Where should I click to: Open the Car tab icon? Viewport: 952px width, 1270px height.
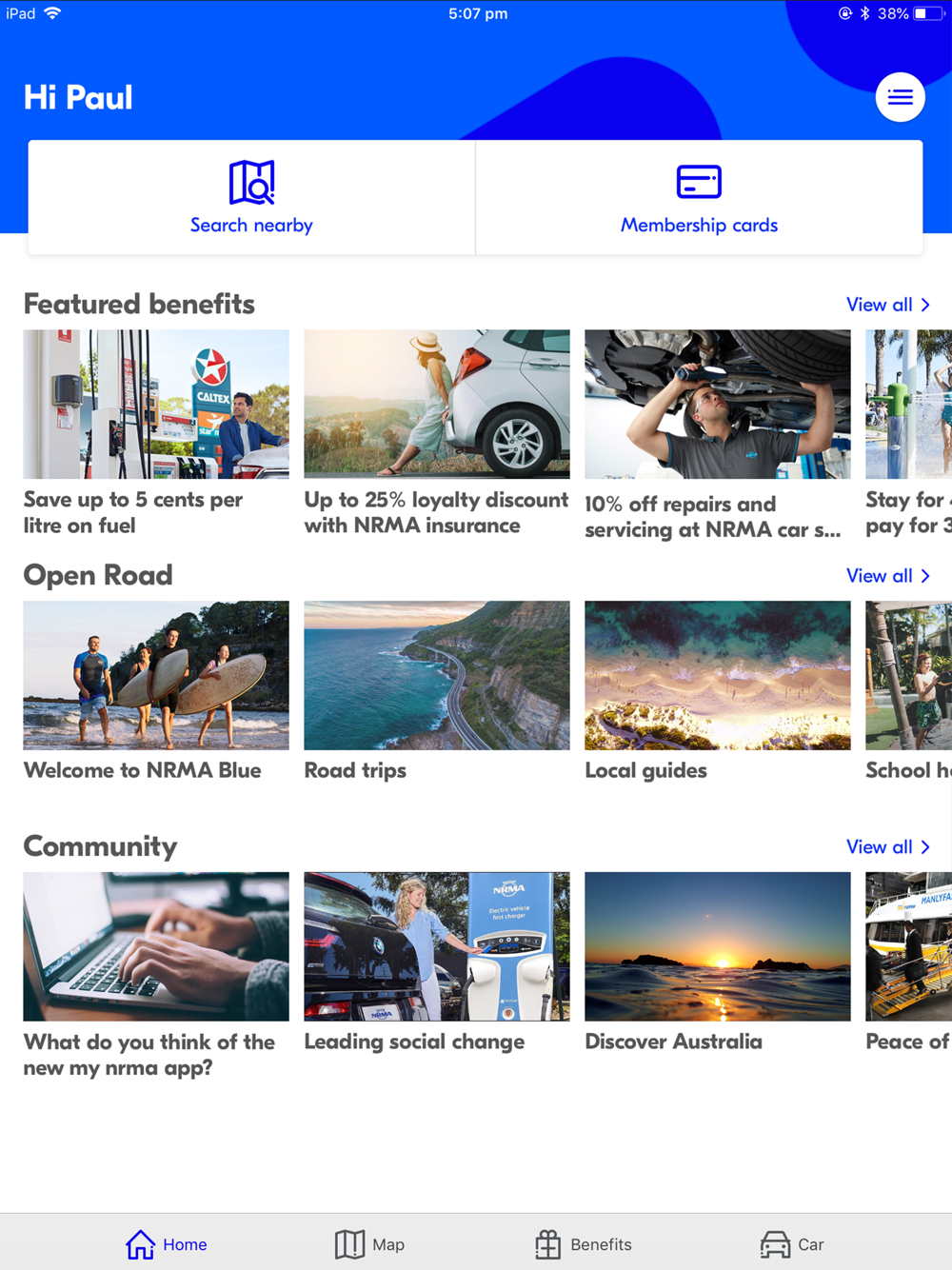(775, 1244)
